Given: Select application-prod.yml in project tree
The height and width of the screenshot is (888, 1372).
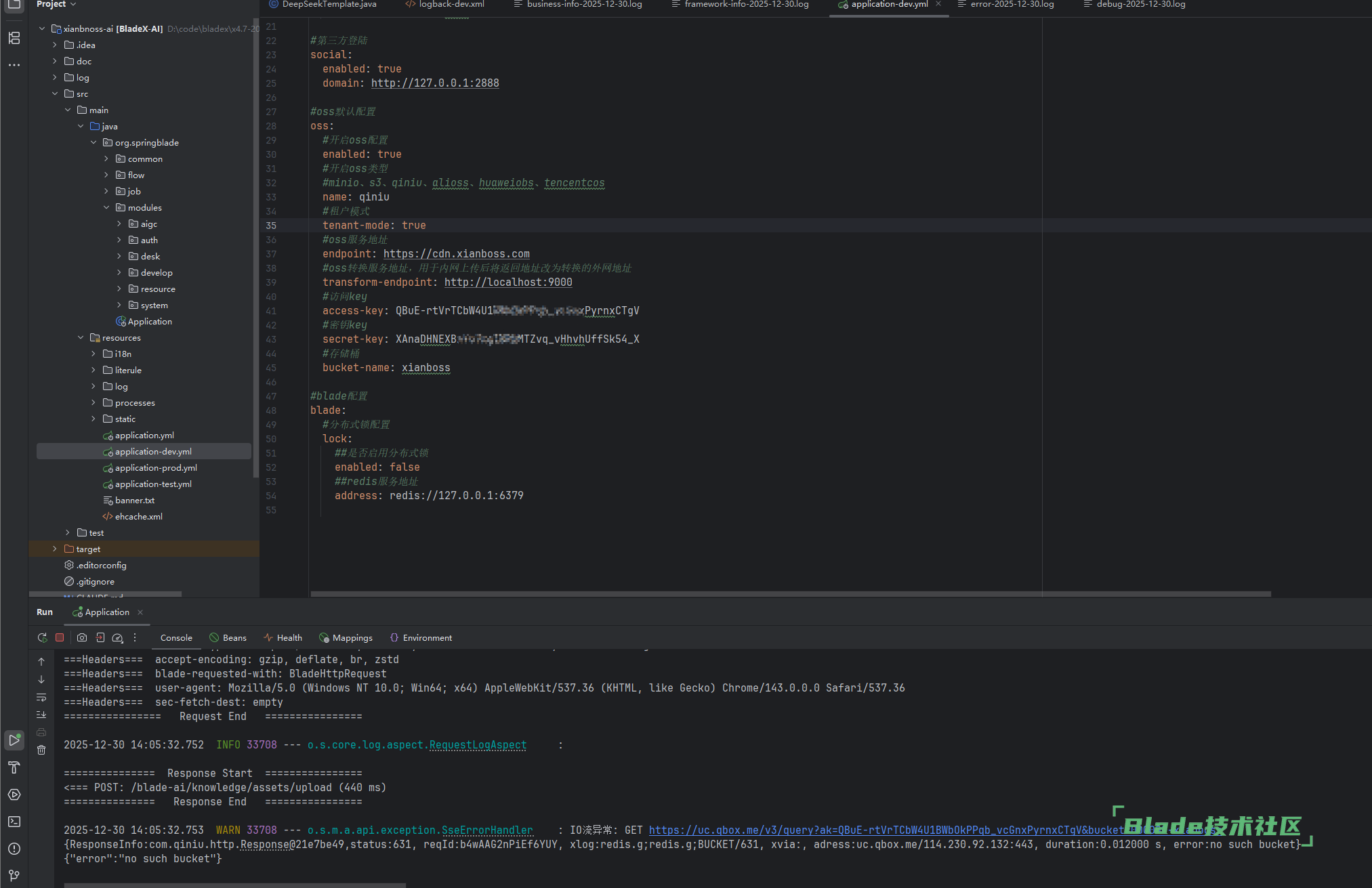Looking at the screenshot, I should (156, 467).
